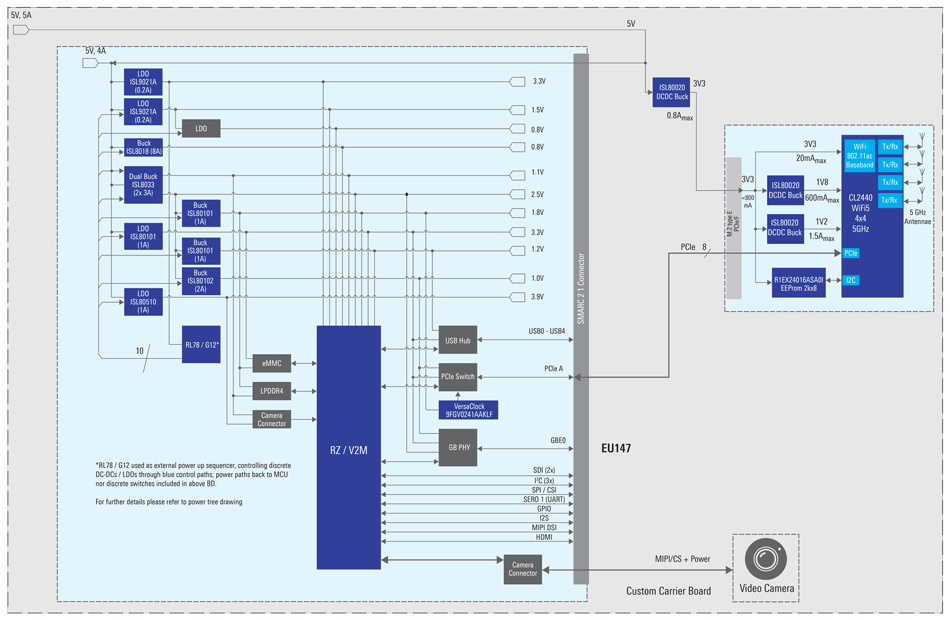Click the R1EX24016ASA0I EEProm block

799,282
